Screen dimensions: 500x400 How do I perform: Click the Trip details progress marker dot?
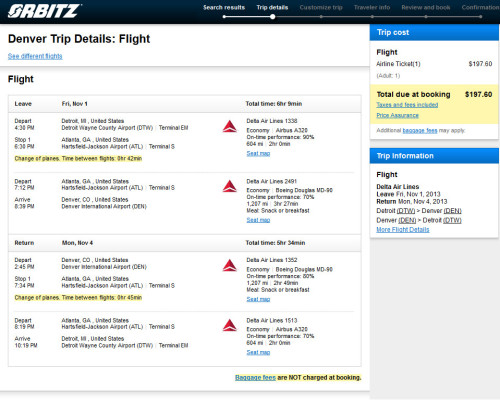click(x=273, y=17)
